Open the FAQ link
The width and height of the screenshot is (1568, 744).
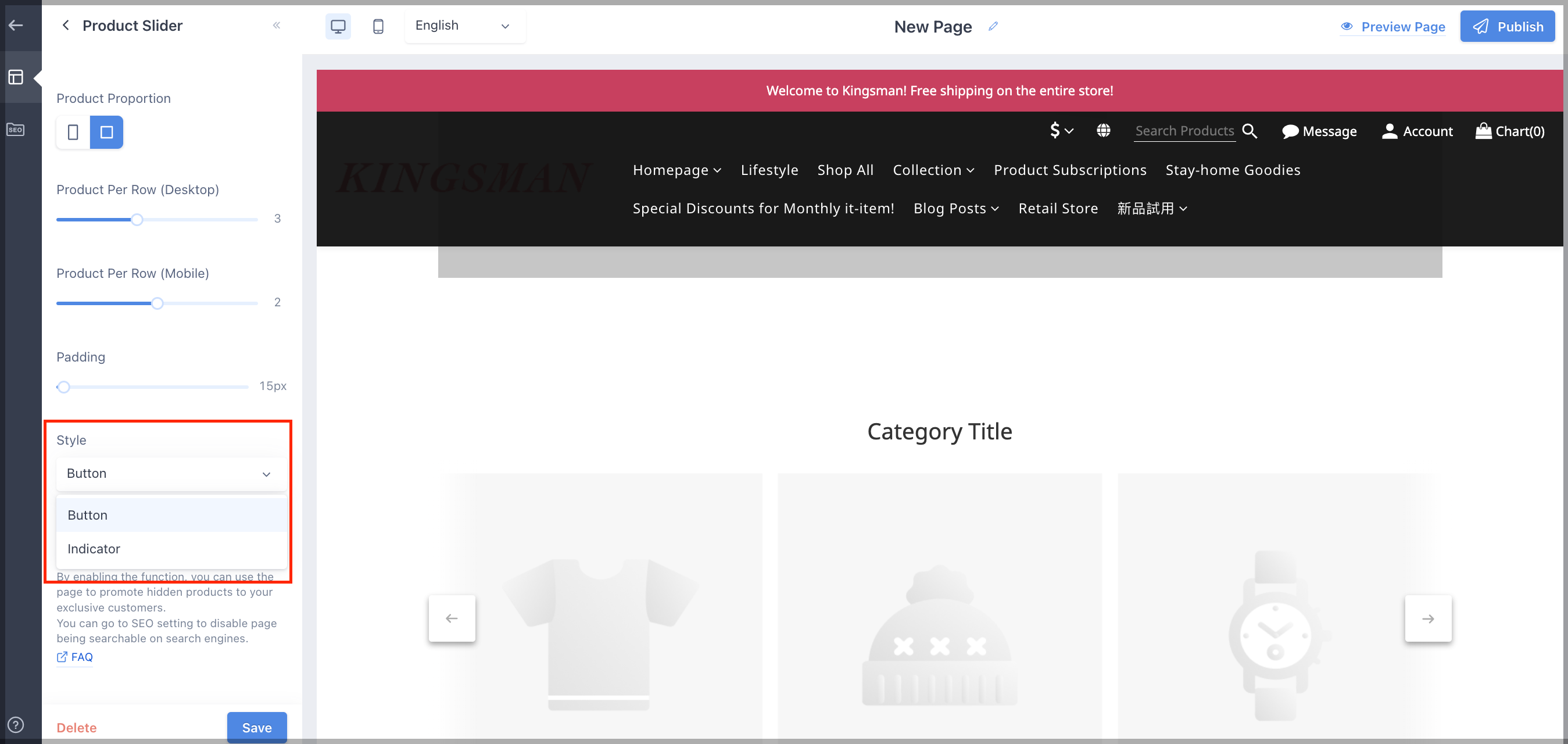pos(75,657)
